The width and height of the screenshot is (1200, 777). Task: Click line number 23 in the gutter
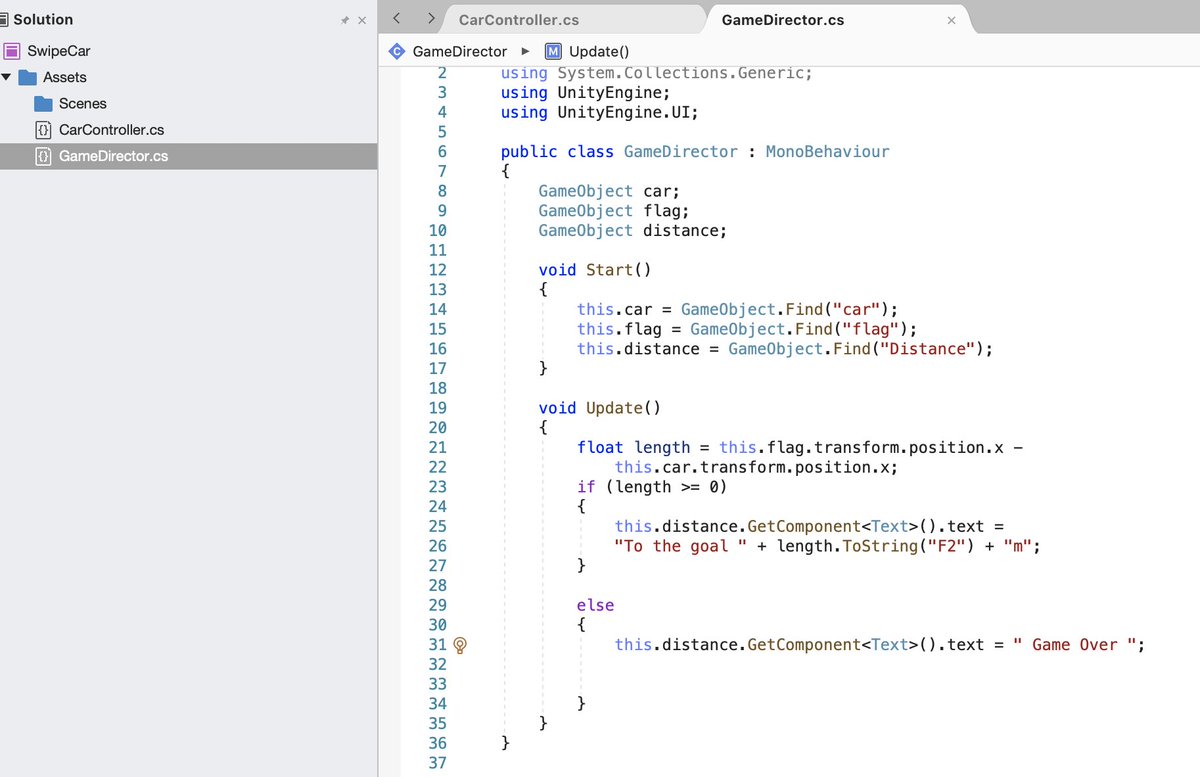tap(437, 487)
